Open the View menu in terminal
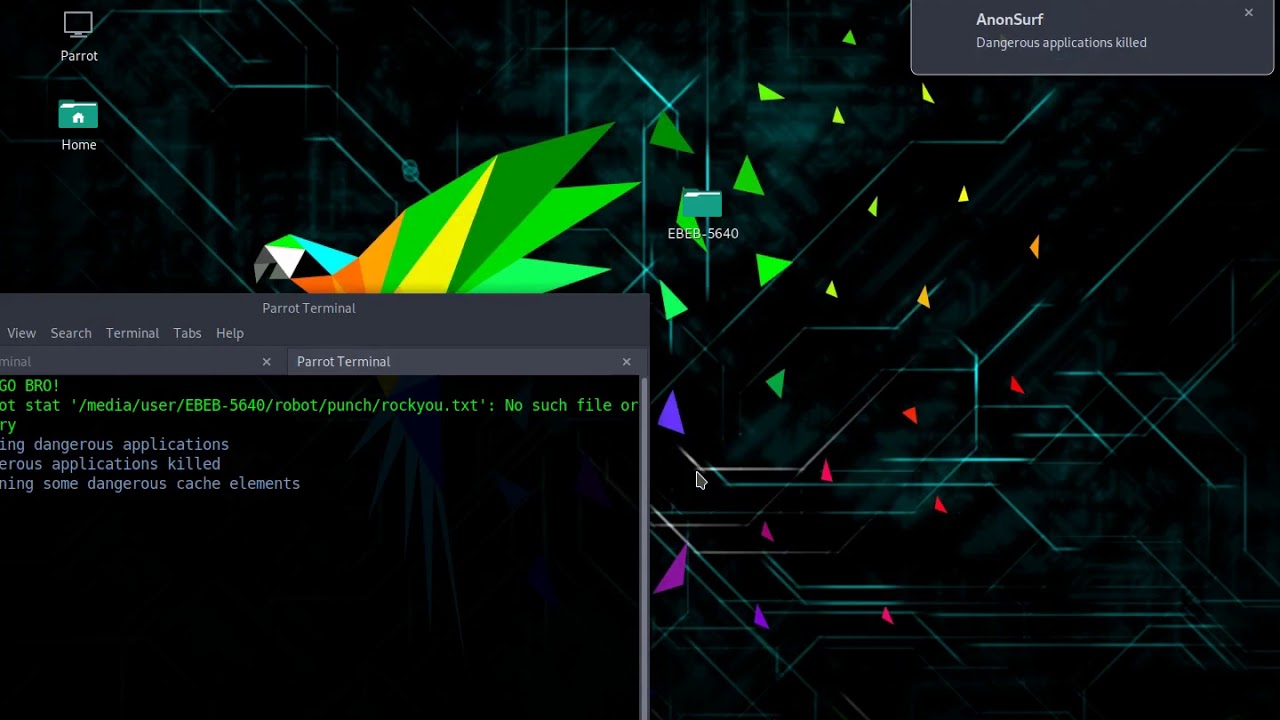 [21, 333]
